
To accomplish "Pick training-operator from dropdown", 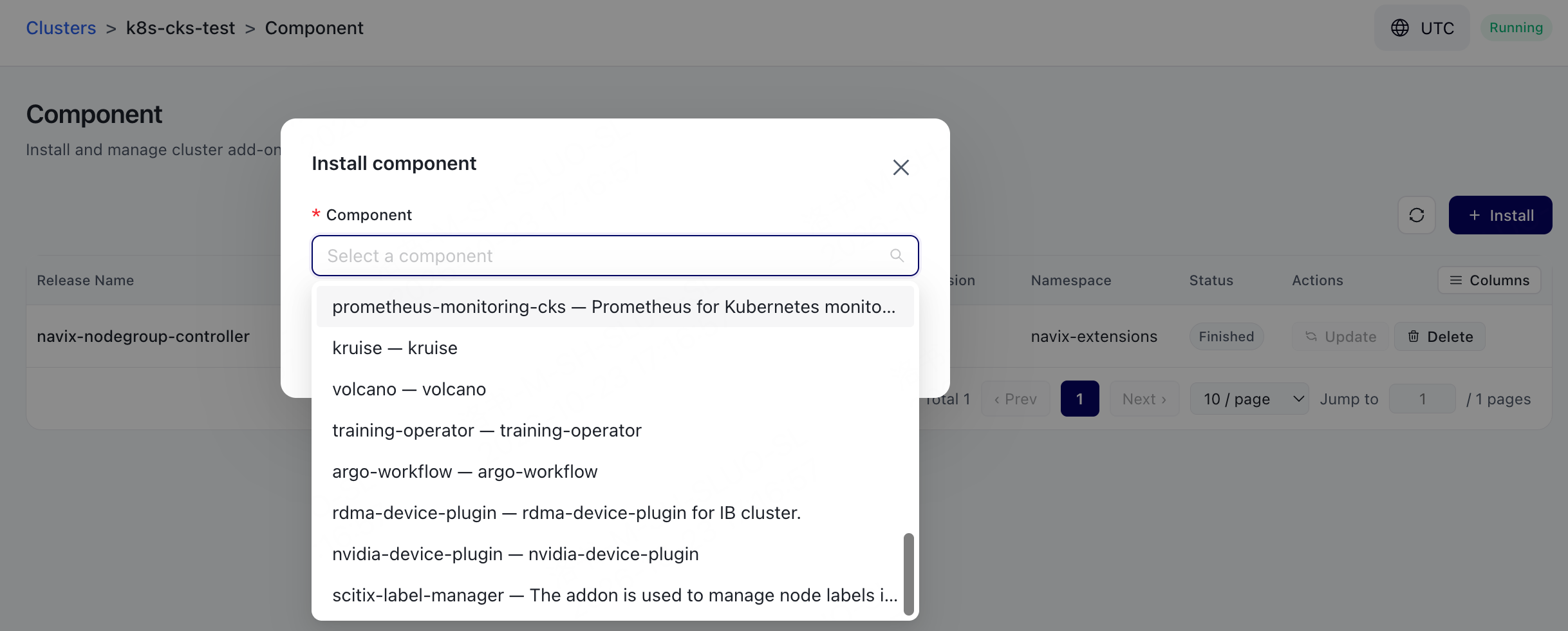I will (x=615, y=430).
